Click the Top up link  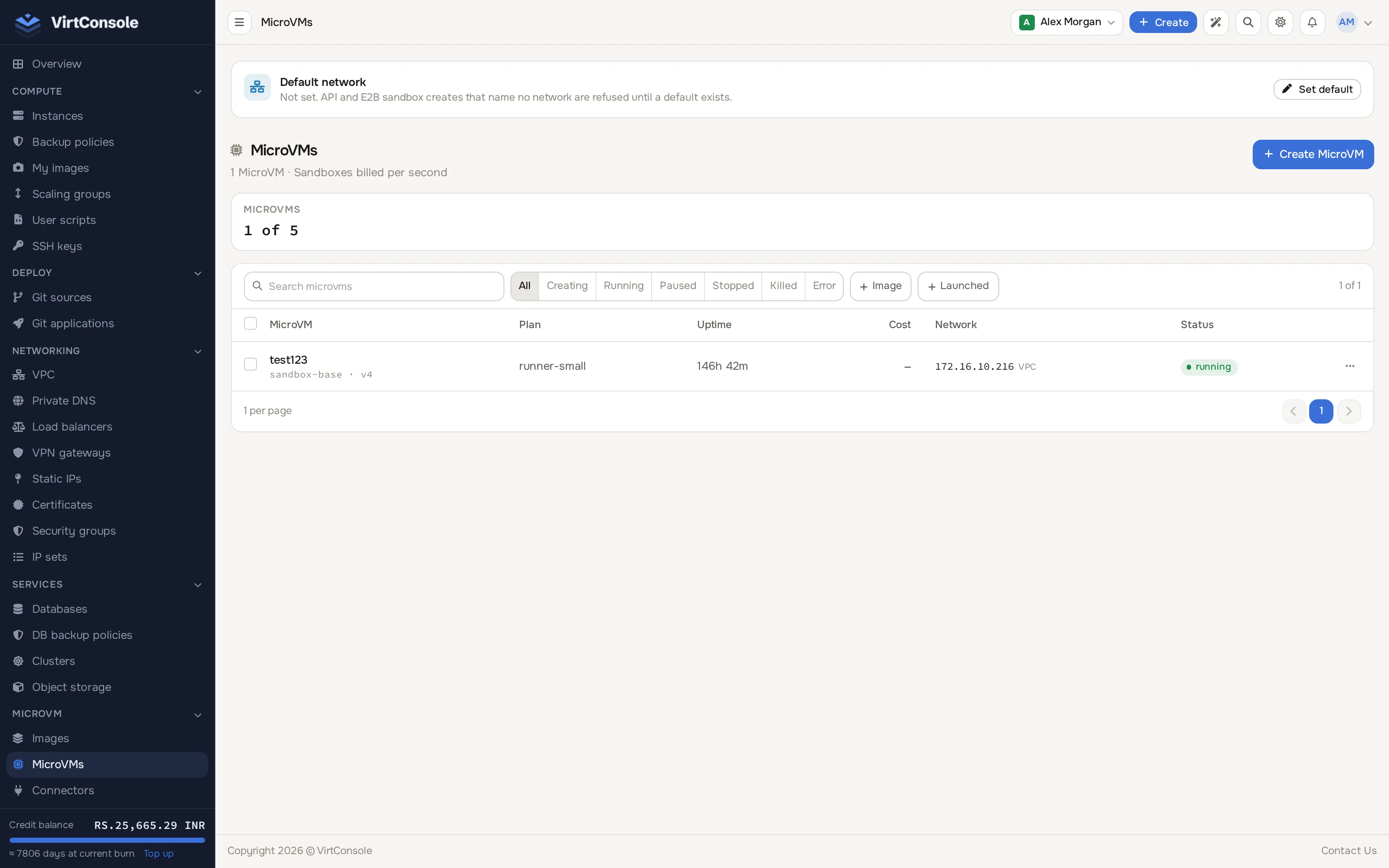(158, 854)
